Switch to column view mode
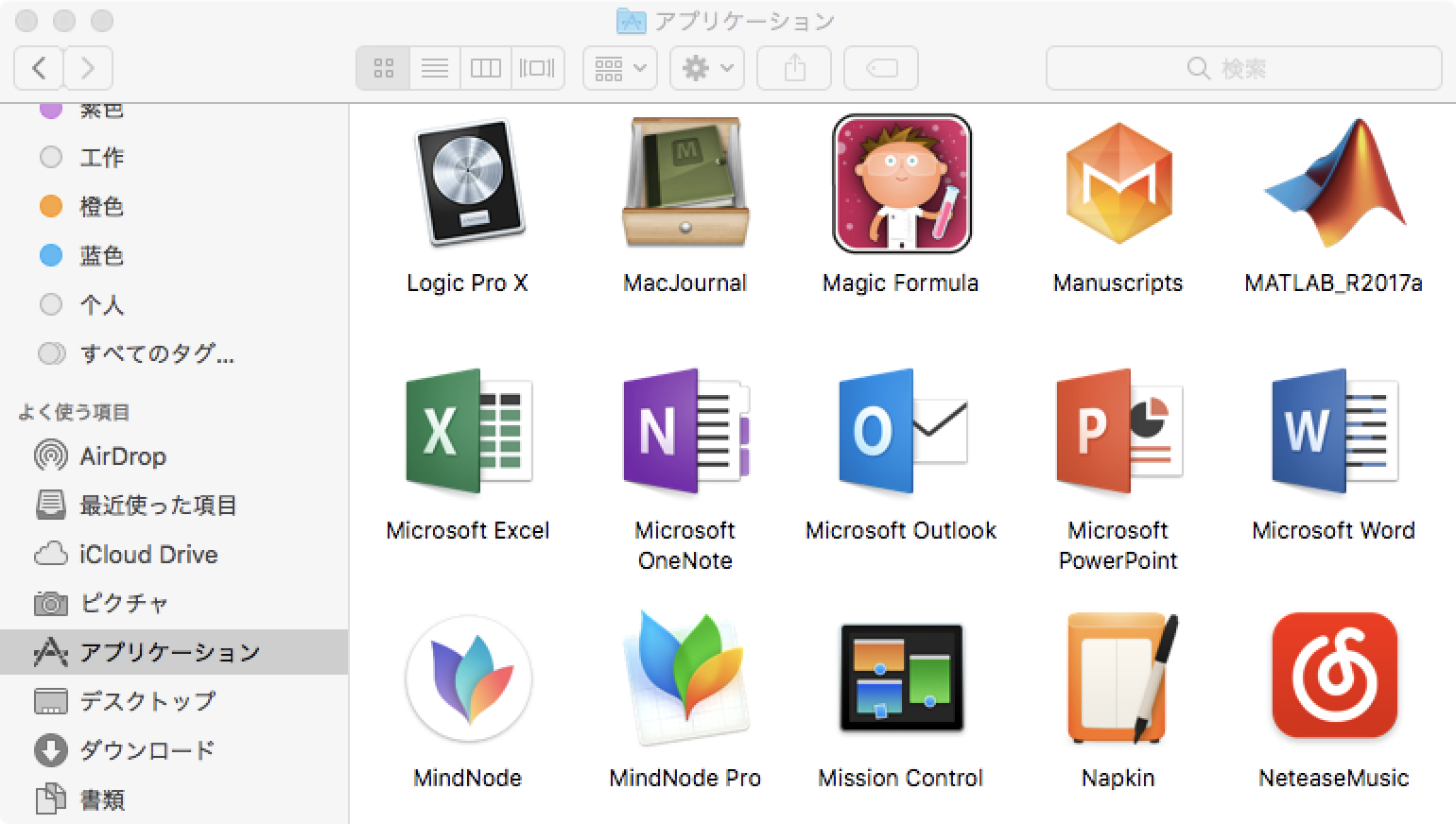The width and height of the screenshot is (1456, 824). click(486, 68)
